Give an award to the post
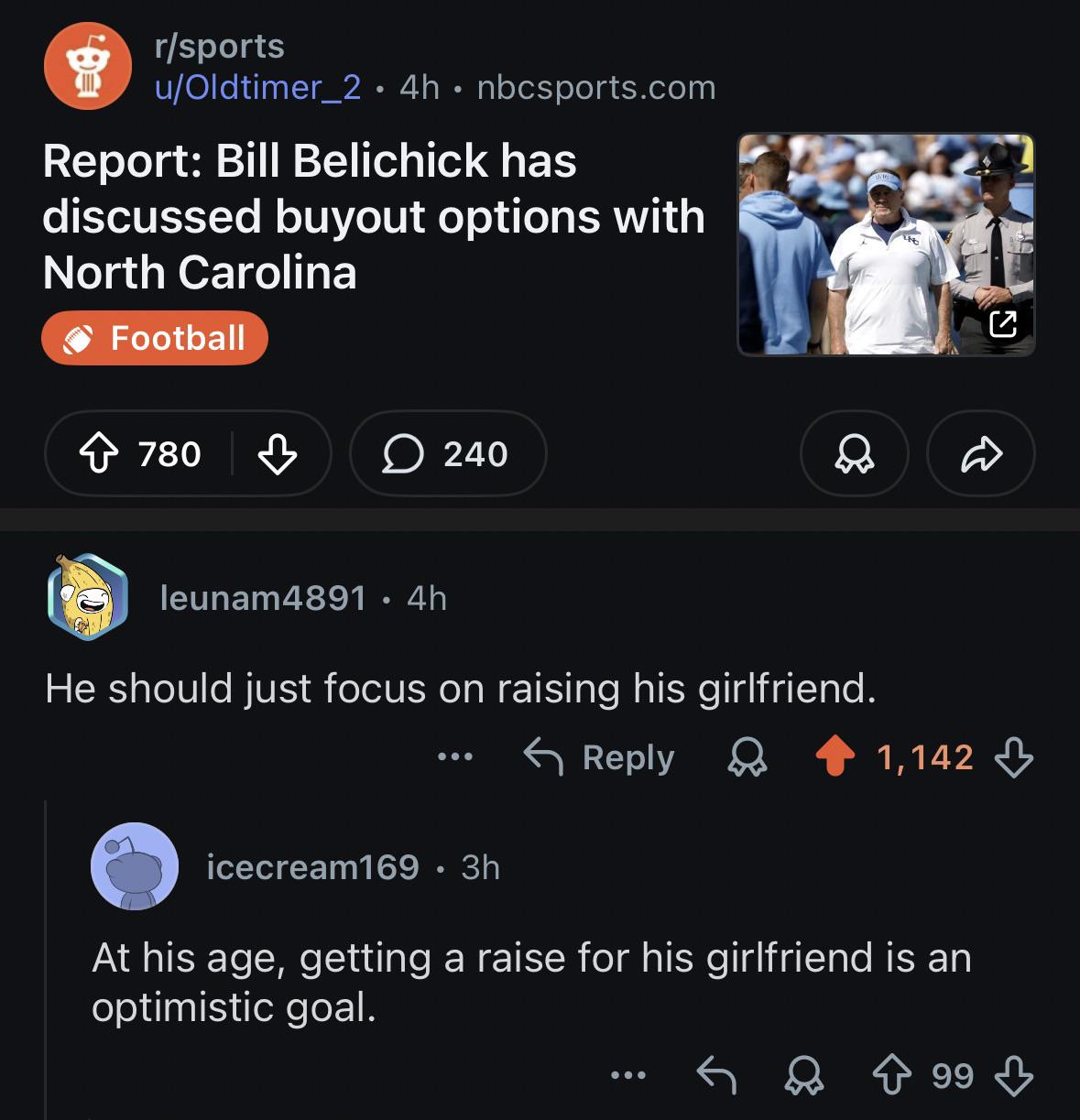This screenshot has width=1080, height=1120. click(x=854, y=453)
